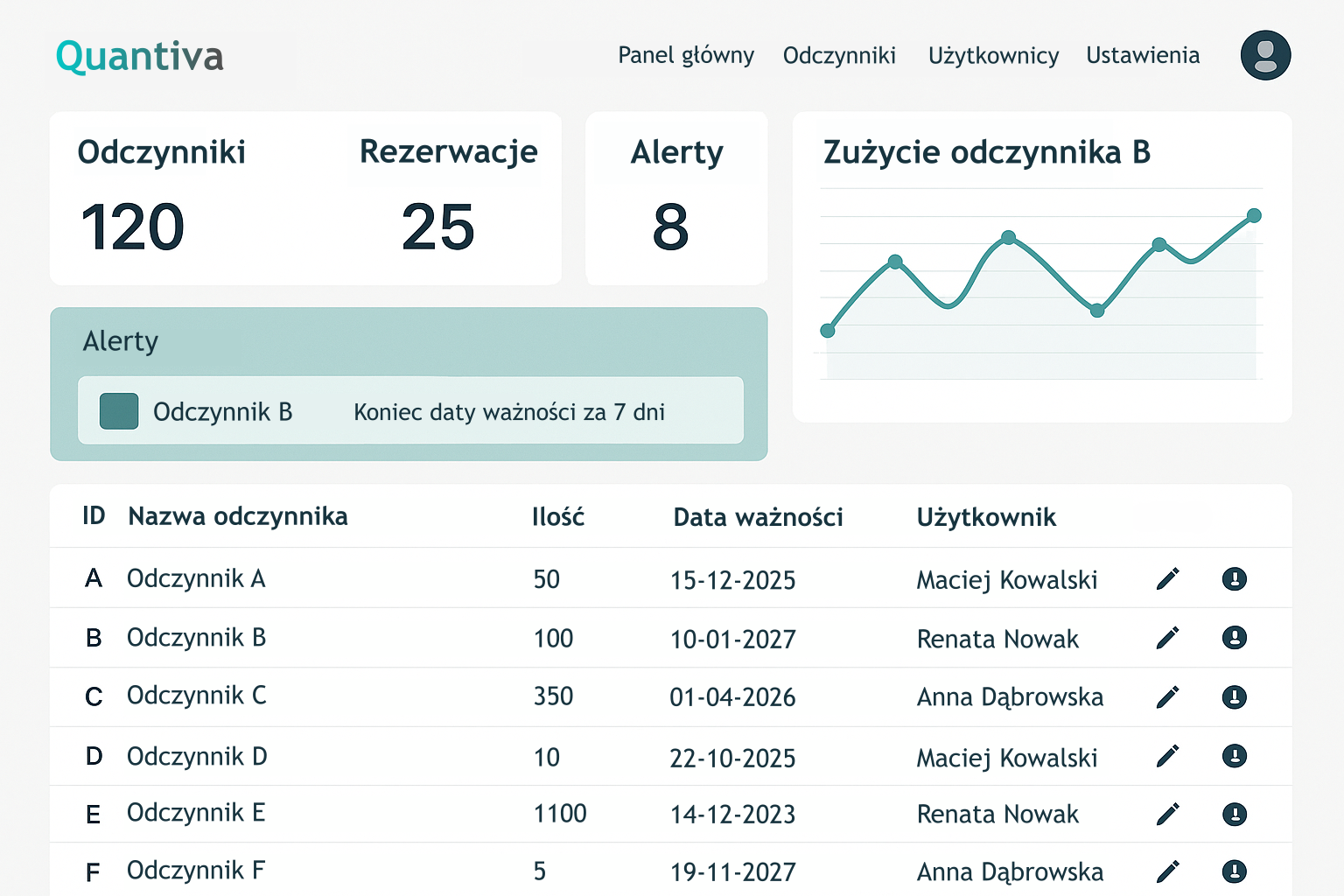Open the alert icon for Odczynnik E
Viewport: 1344px width, 896px height.
1234,815
